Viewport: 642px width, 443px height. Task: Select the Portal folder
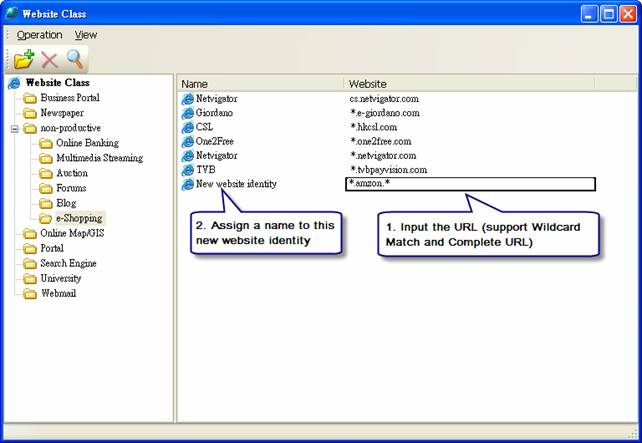click(52, 249)
